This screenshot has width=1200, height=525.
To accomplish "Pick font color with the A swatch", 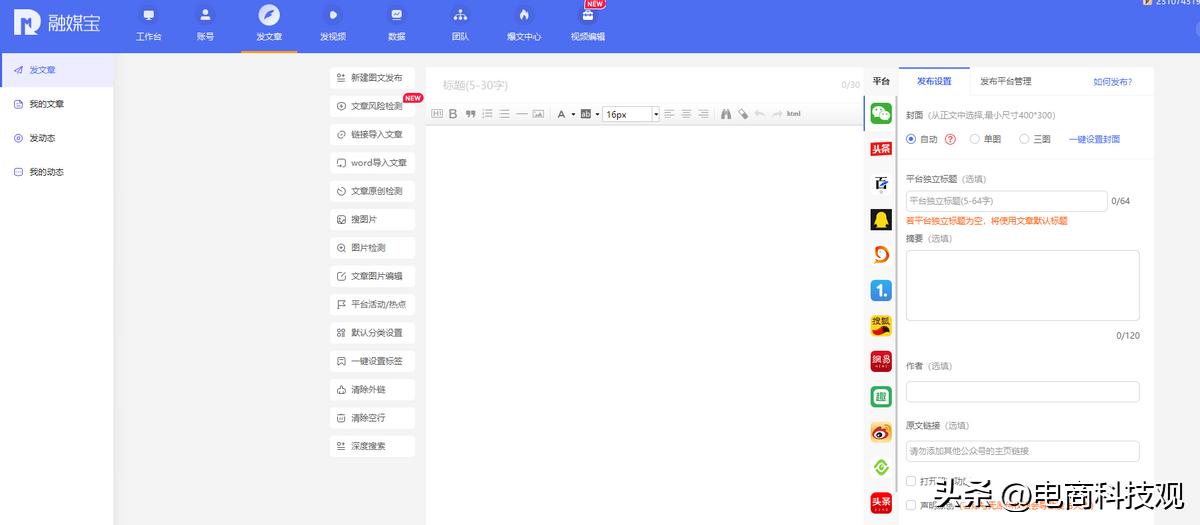I will tap(561, 114).
